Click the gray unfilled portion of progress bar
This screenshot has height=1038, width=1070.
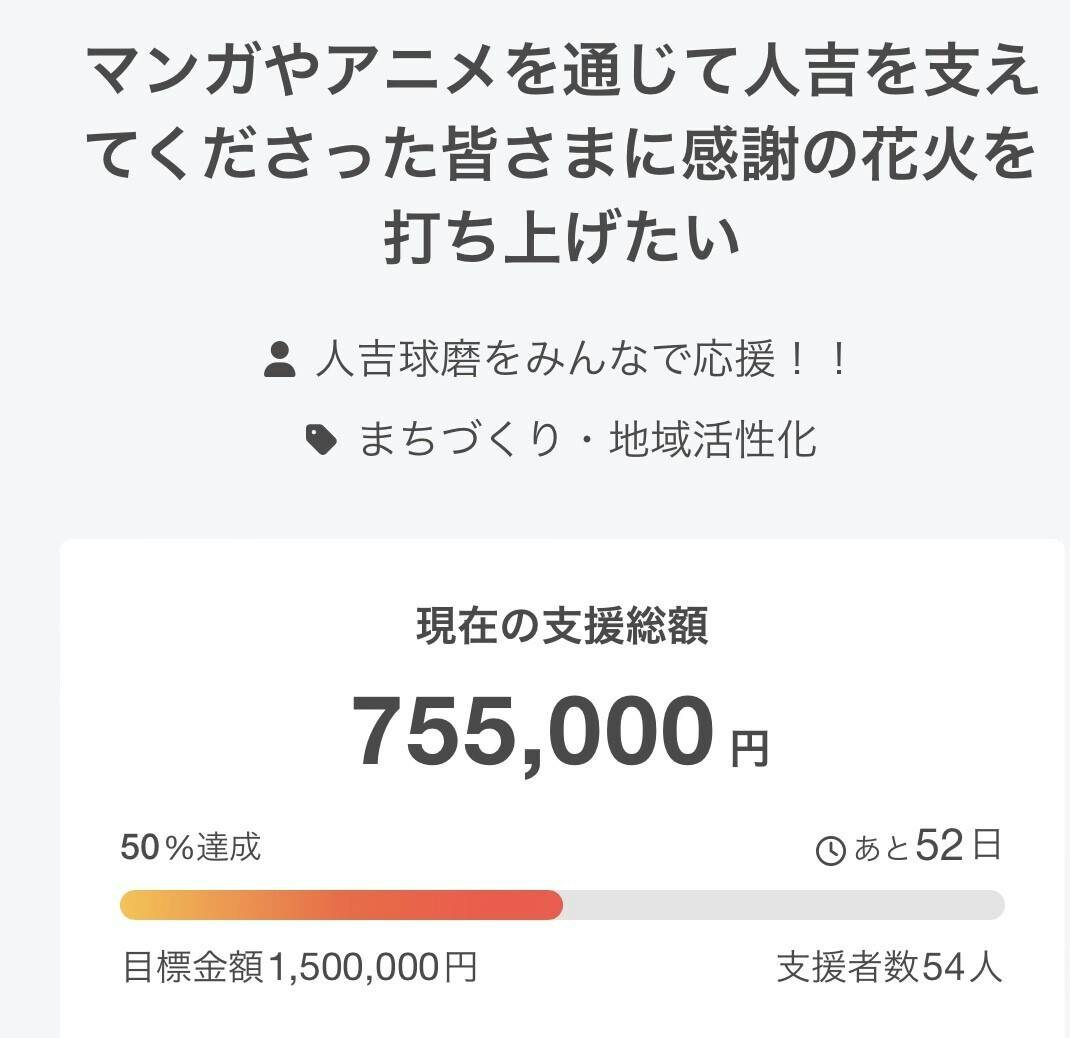tap(782, 905)
